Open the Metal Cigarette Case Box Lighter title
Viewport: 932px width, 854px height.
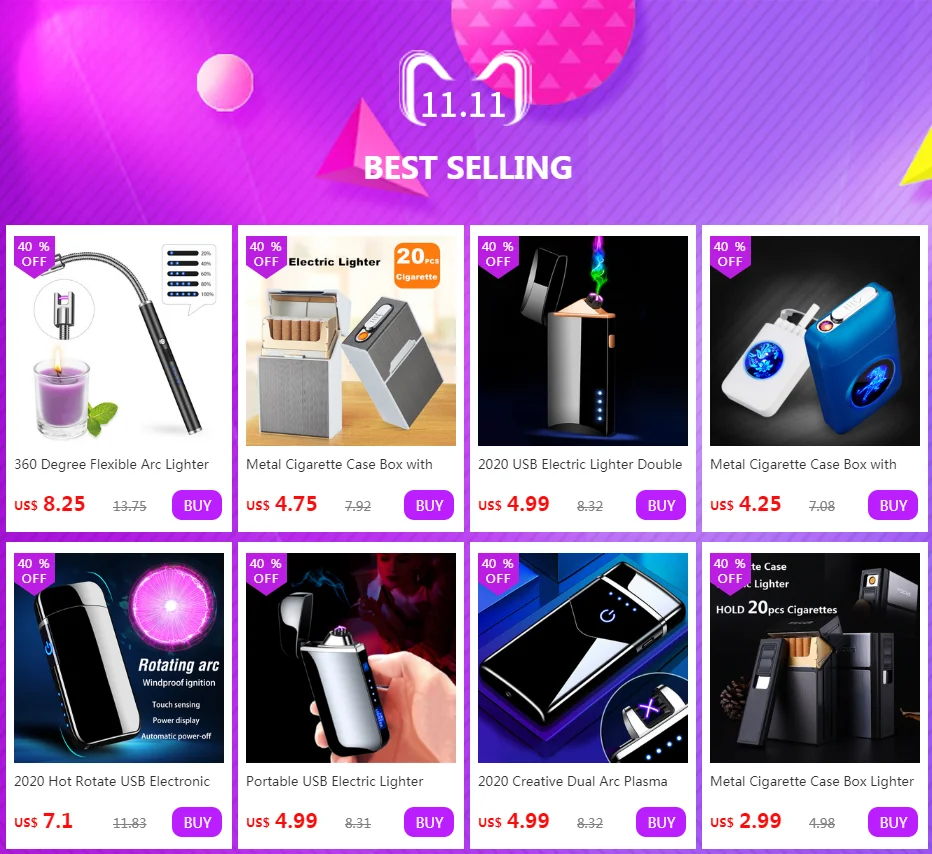(x=812, y=781)
